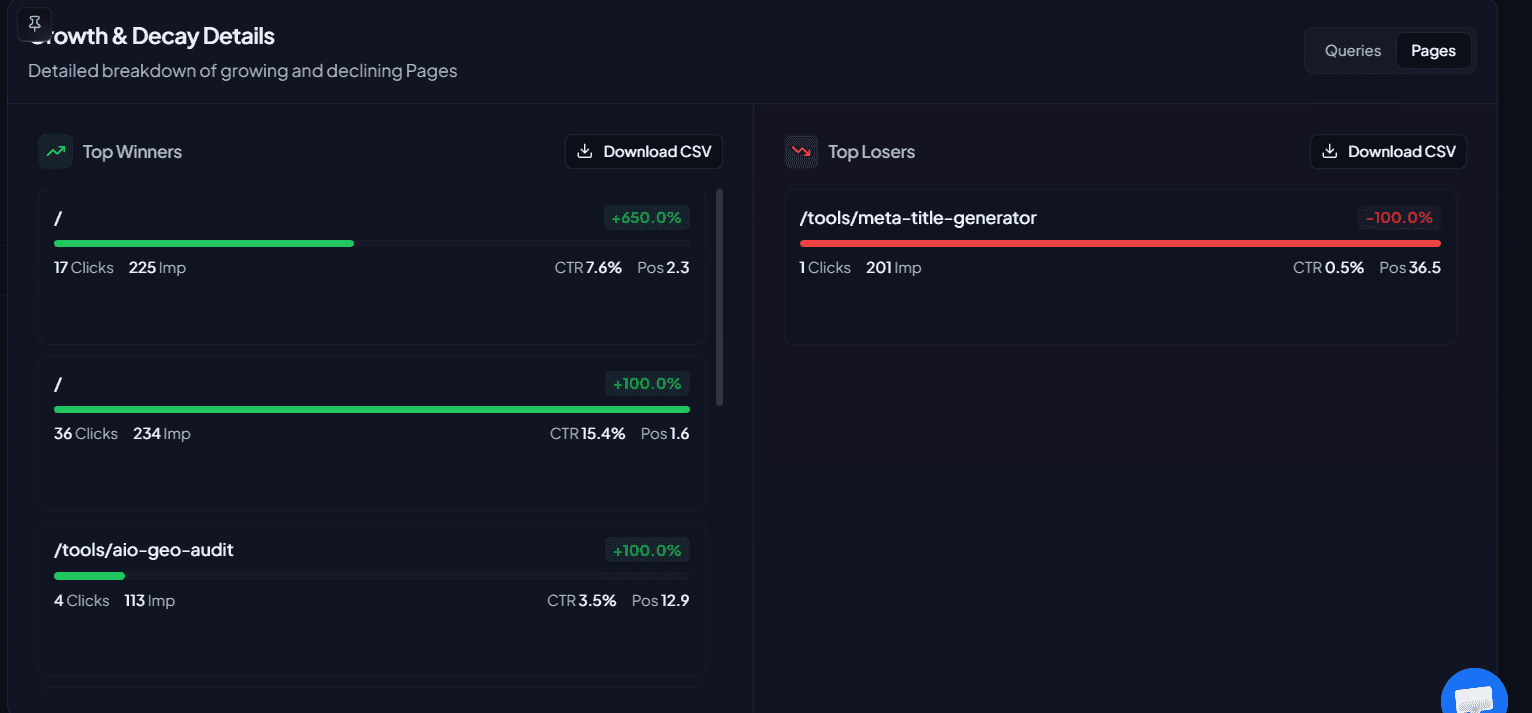The image size is (1532, 713).
Task: Click green progress bar of 17 Clicks card
Action: [x=204, y=243]
